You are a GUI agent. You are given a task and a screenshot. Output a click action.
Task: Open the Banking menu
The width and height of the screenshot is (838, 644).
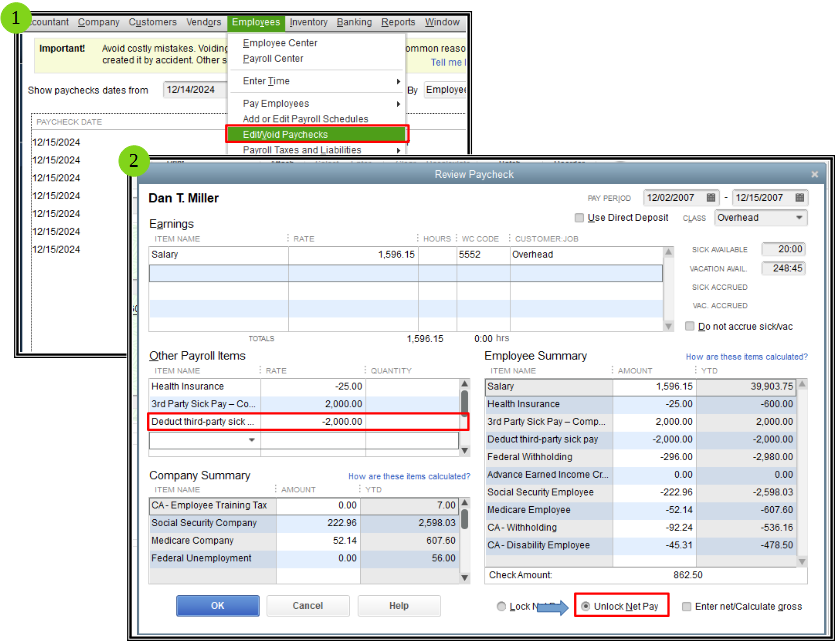click(x=353, y=21)
